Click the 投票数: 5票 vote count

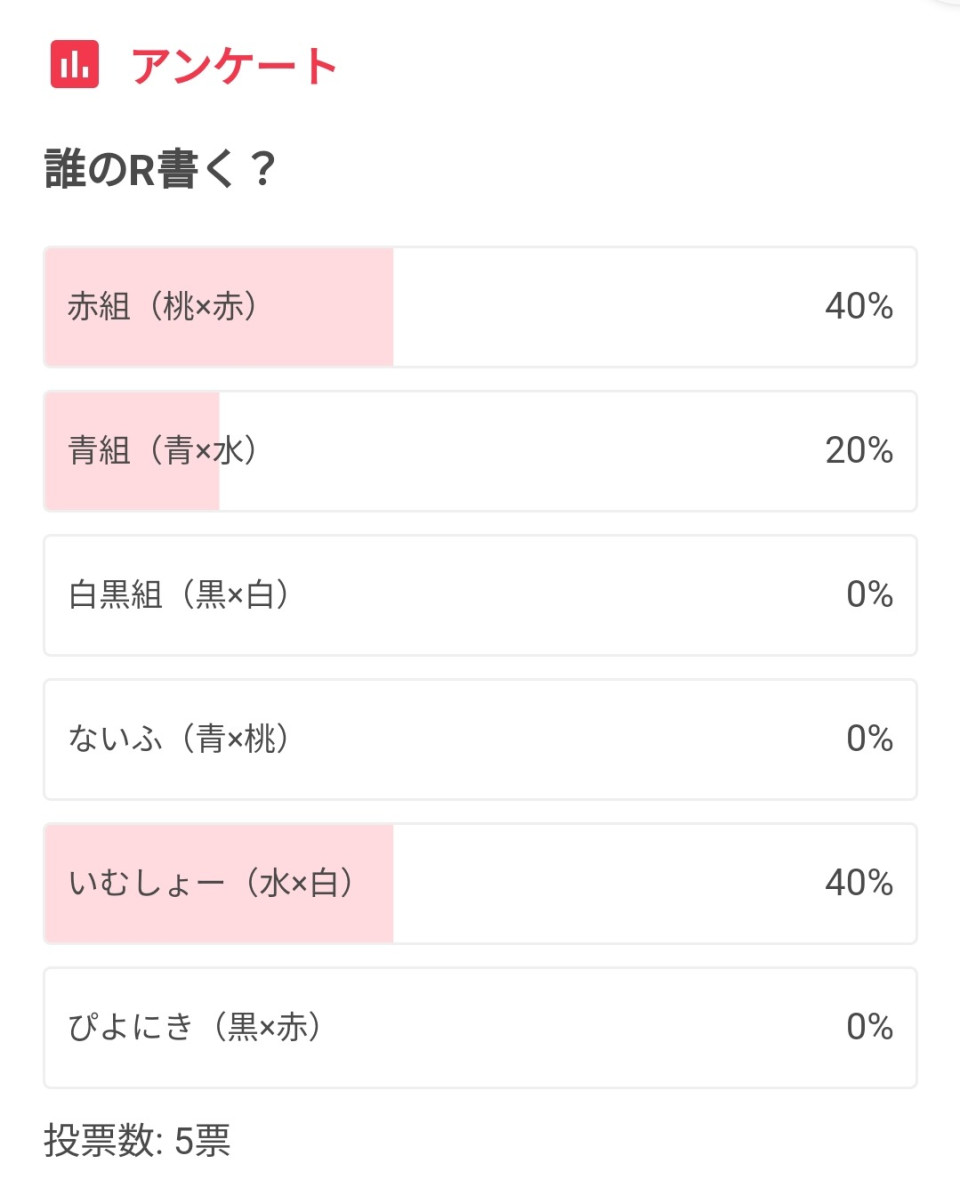pos(137,1141)
